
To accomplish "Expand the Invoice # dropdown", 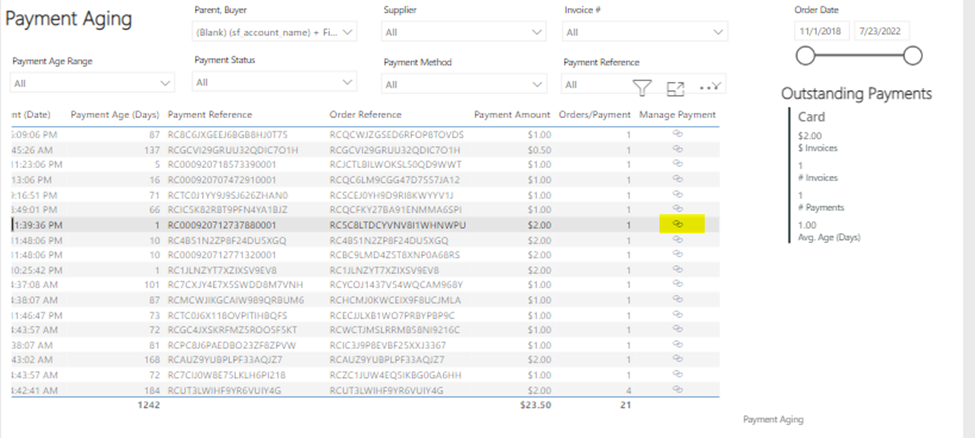I will coord(717,33).
